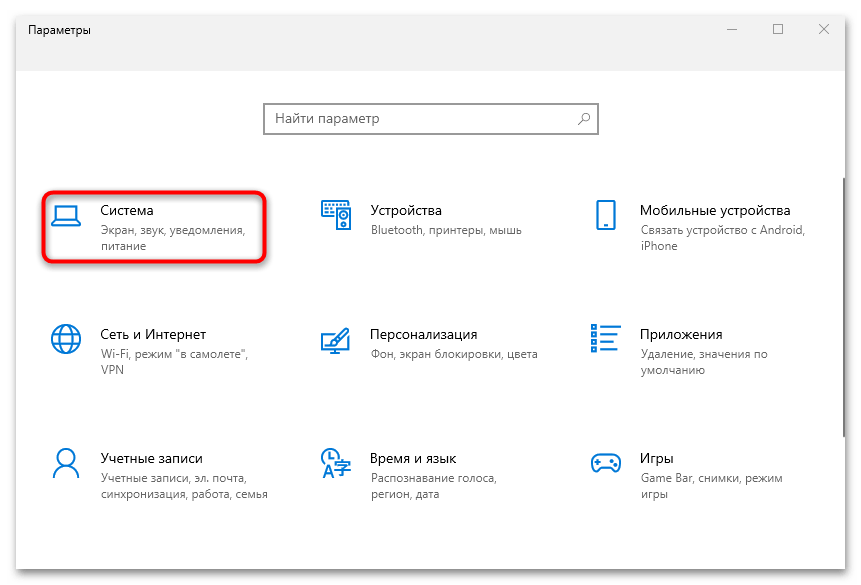Click the Игры gamepad icon
861x585 pixels.
pos(606,465)
